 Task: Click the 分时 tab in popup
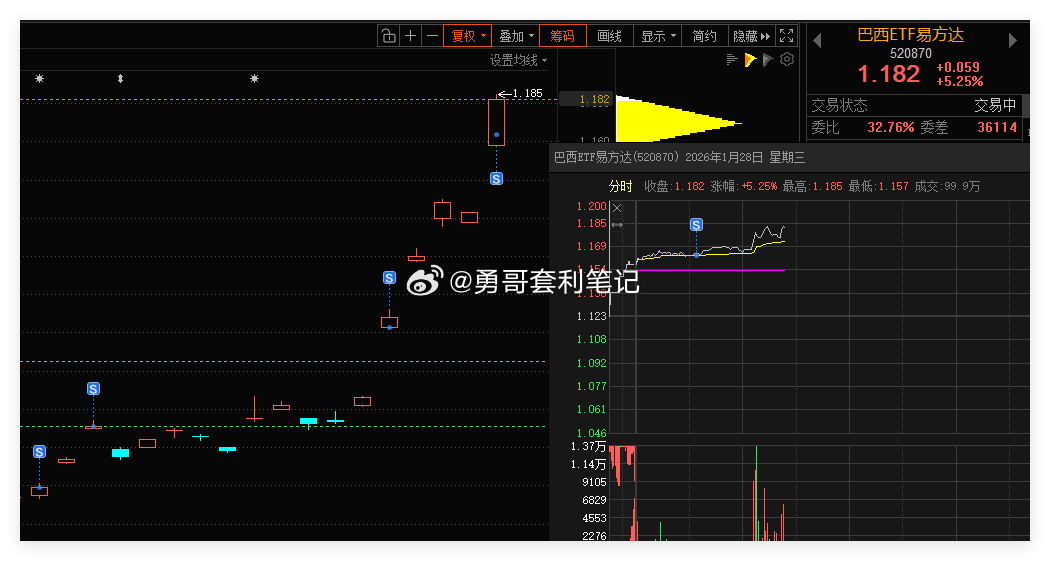(x=620, y=186)
